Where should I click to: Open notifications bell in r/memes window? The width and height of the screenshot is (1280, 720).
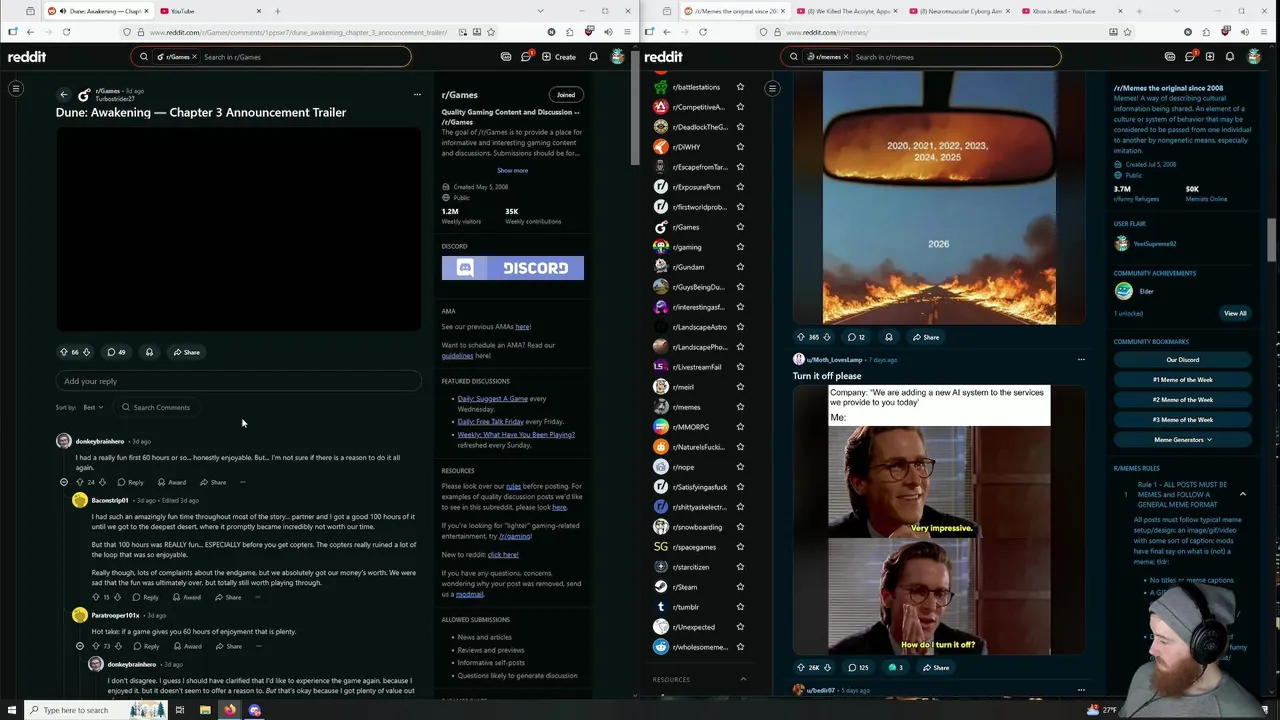tap(1230, 57)
